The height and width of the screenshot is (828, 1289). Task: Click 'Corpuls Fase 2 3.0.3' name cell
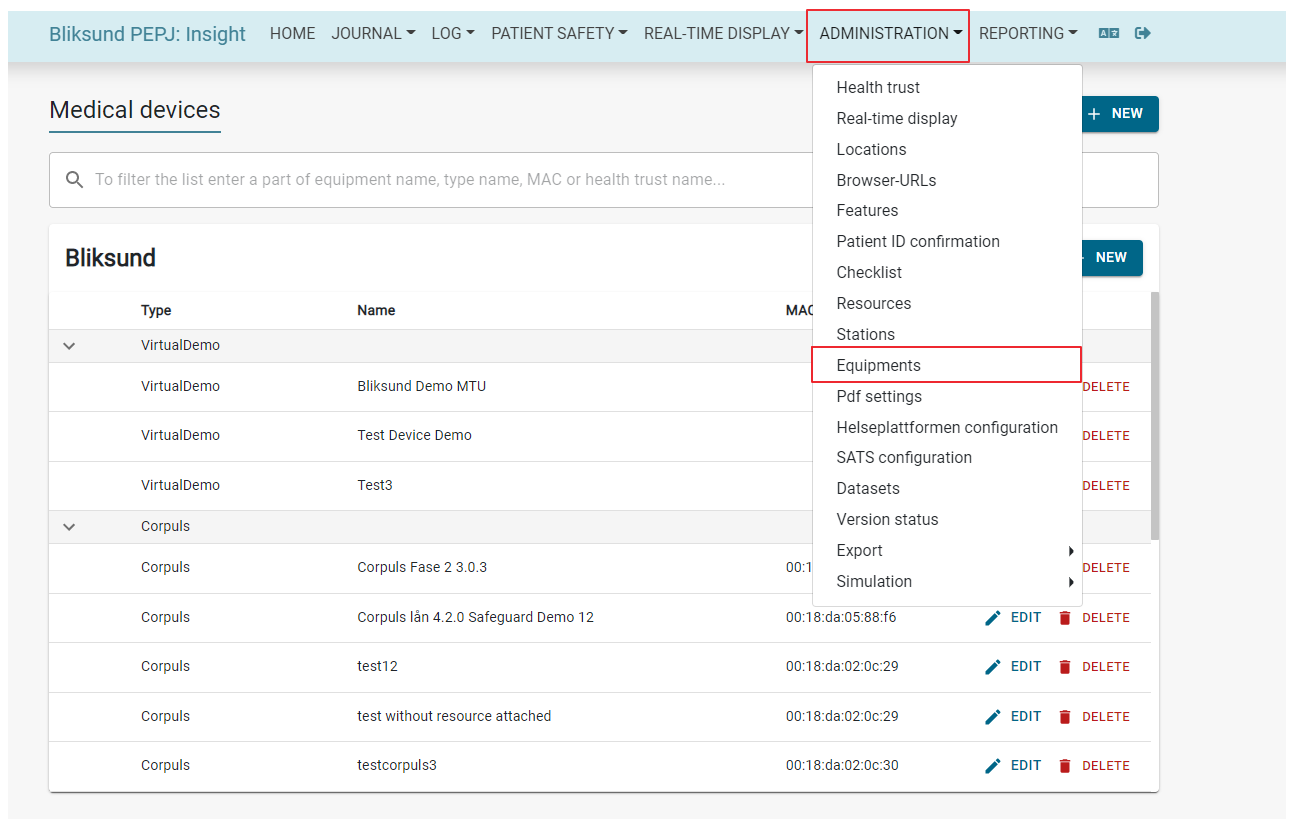[422, 568]
